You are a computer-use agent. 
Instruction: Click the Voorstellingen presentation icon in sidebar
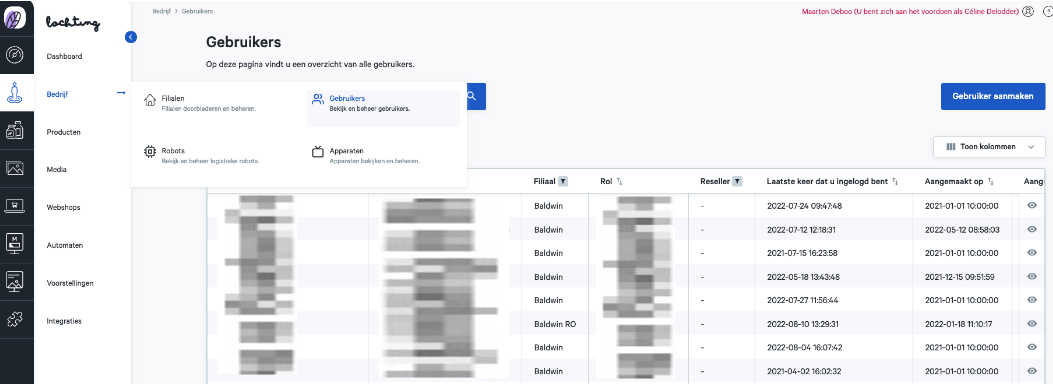pyautogui.click(x=15, y=282)
